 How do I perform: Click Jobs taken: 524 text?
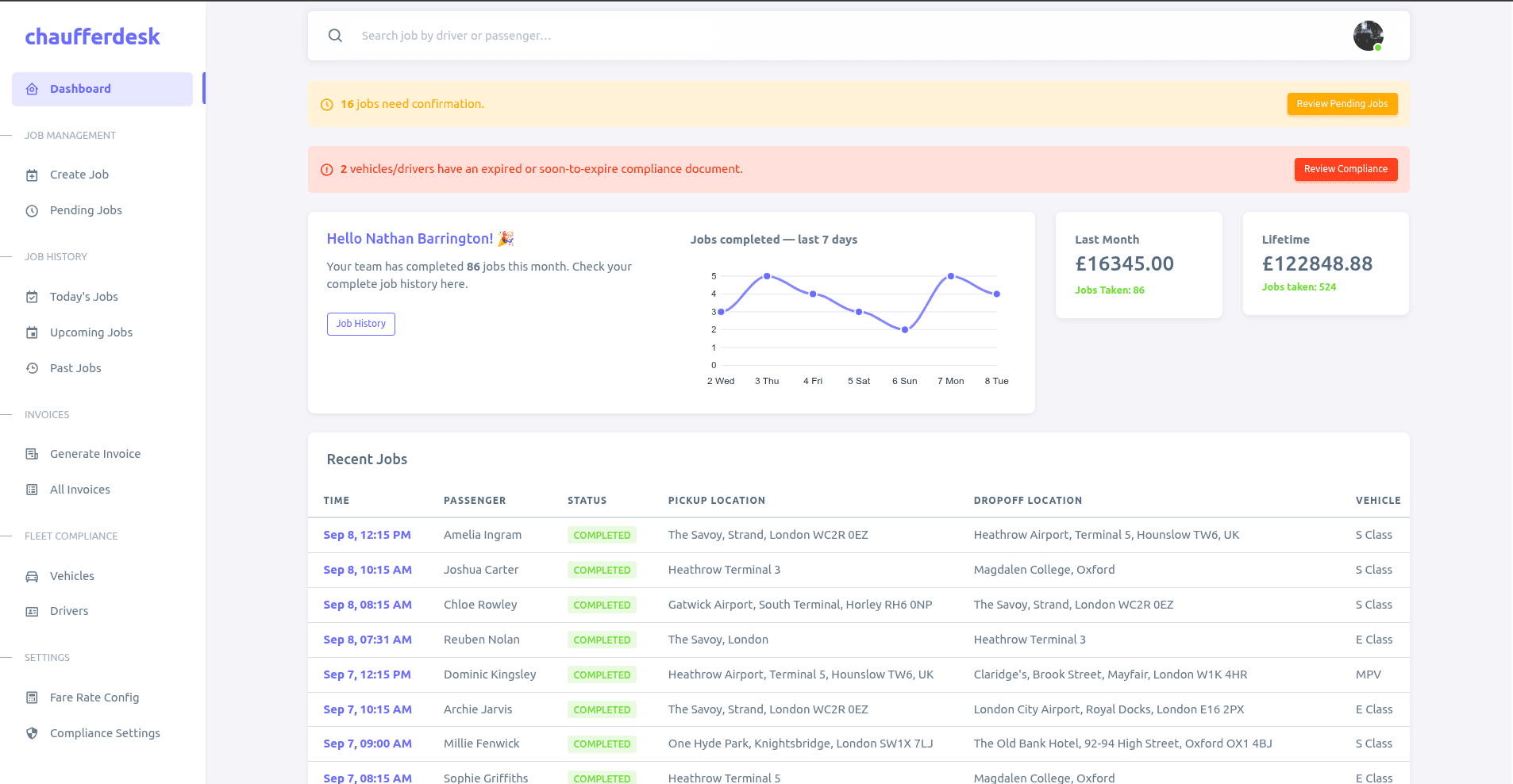coord(1299,287)
